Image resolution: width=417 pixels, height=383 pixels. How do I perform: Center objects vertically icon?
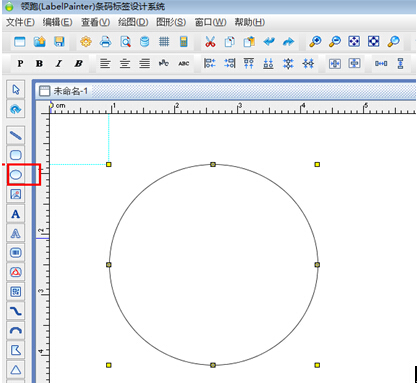click(x=288, y=63)
